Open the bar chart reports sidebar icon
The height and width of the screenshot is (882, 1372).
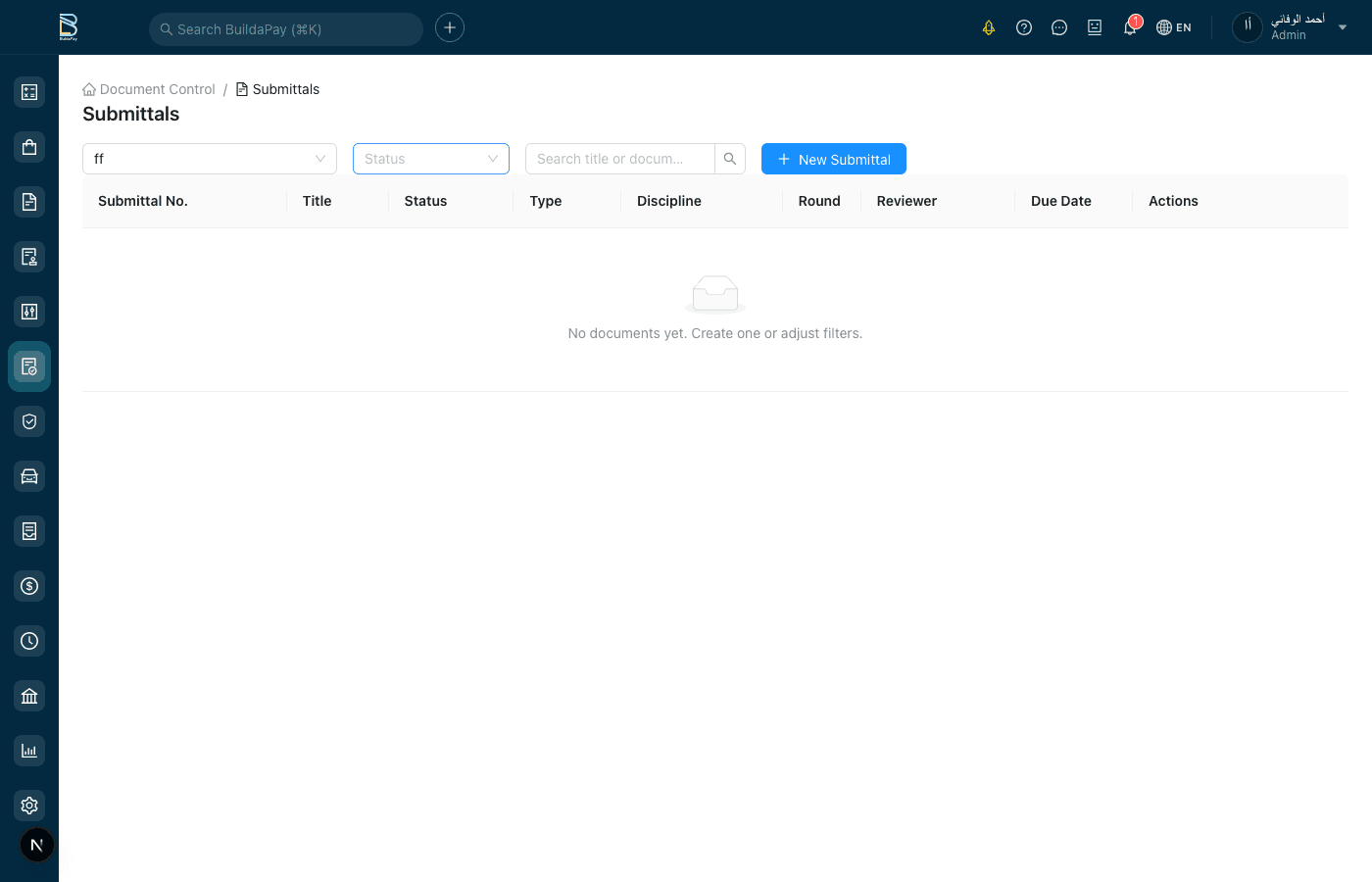[x=29, y=751]
